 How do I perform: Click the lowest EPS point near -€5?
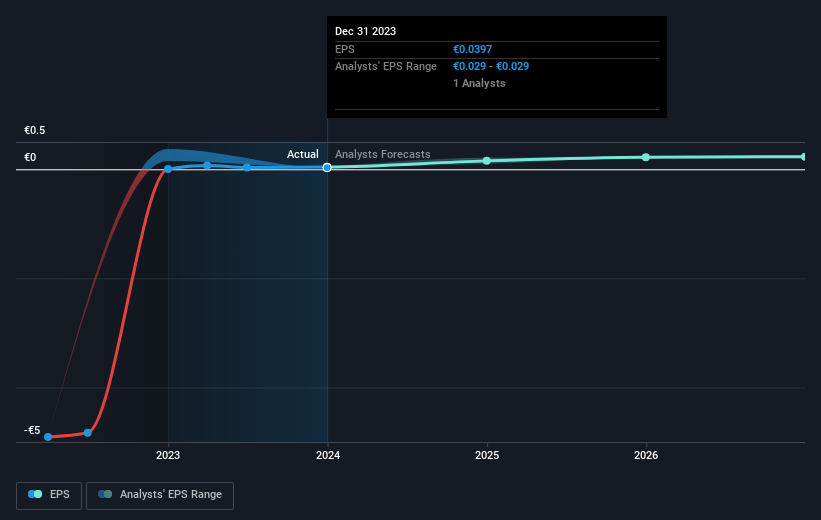(x=48, y=437)
